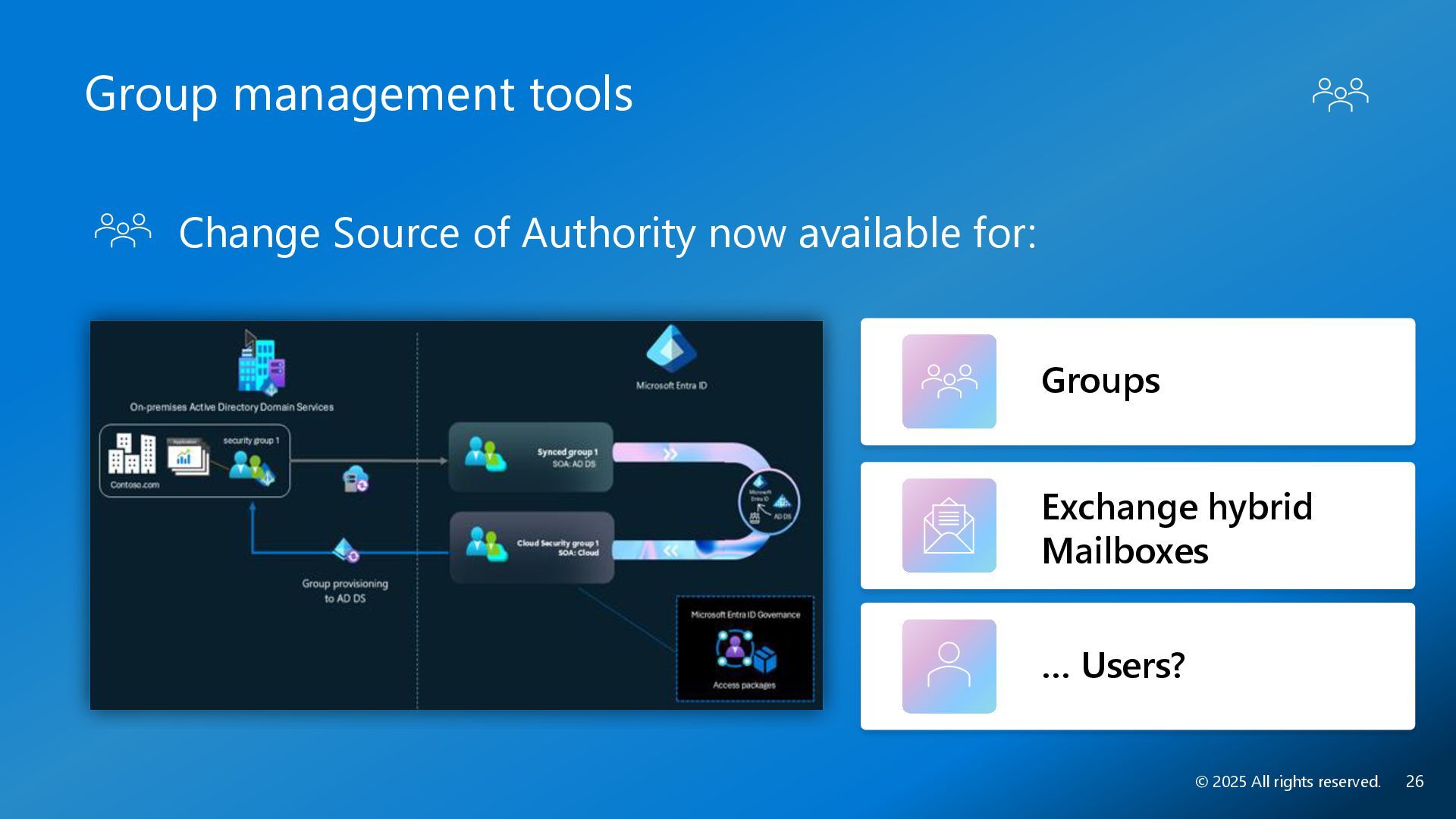Screen dimensions: 1456x819
Task: Click the Microsoft Entra ID Governance label
Action: point(745,615)
